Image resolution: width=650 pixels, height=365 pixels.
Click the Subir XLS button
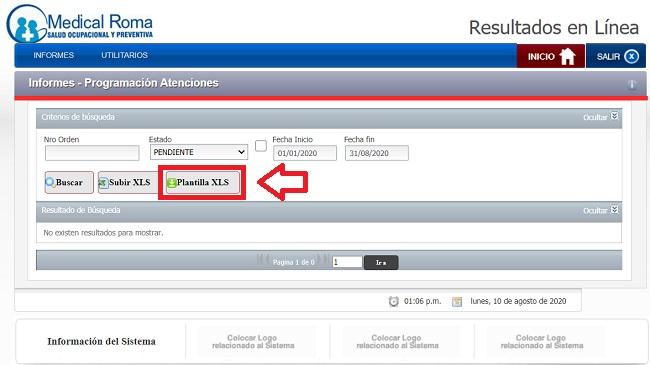click(128, 182)
